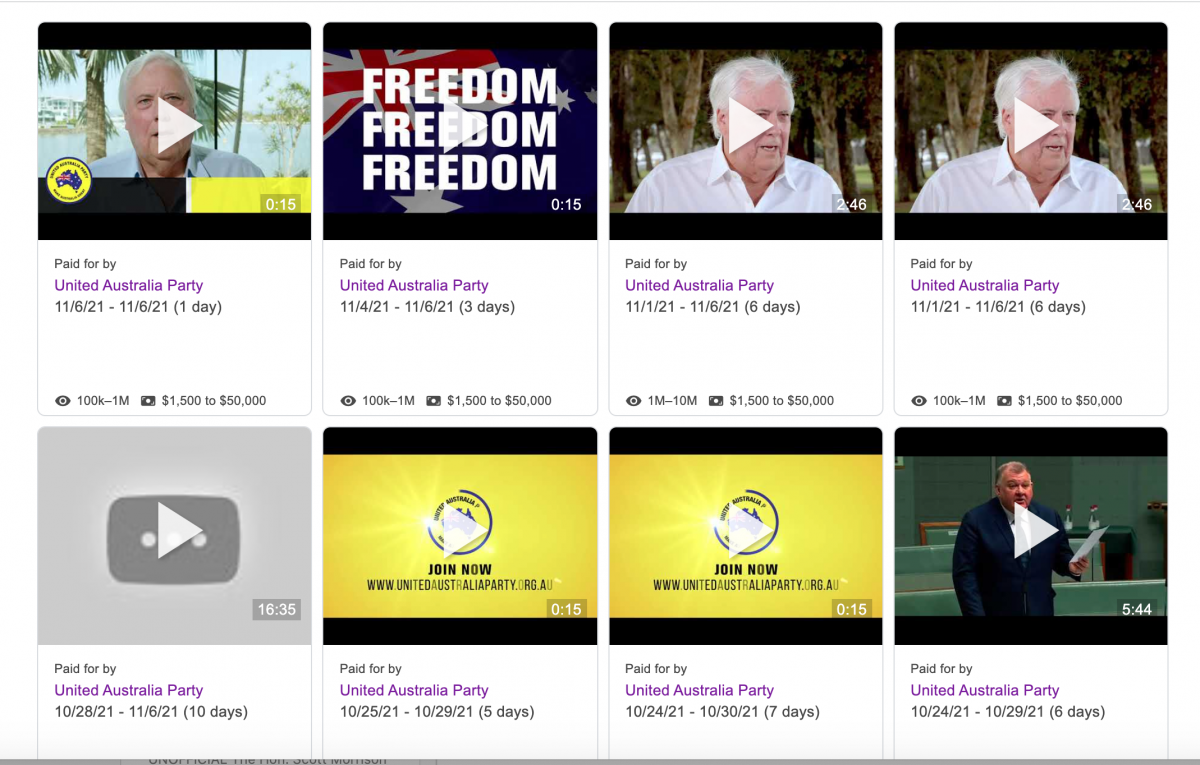
Task: Play the 0:15 Clive Palmer yellow banner video
Action: pos(174,131)
